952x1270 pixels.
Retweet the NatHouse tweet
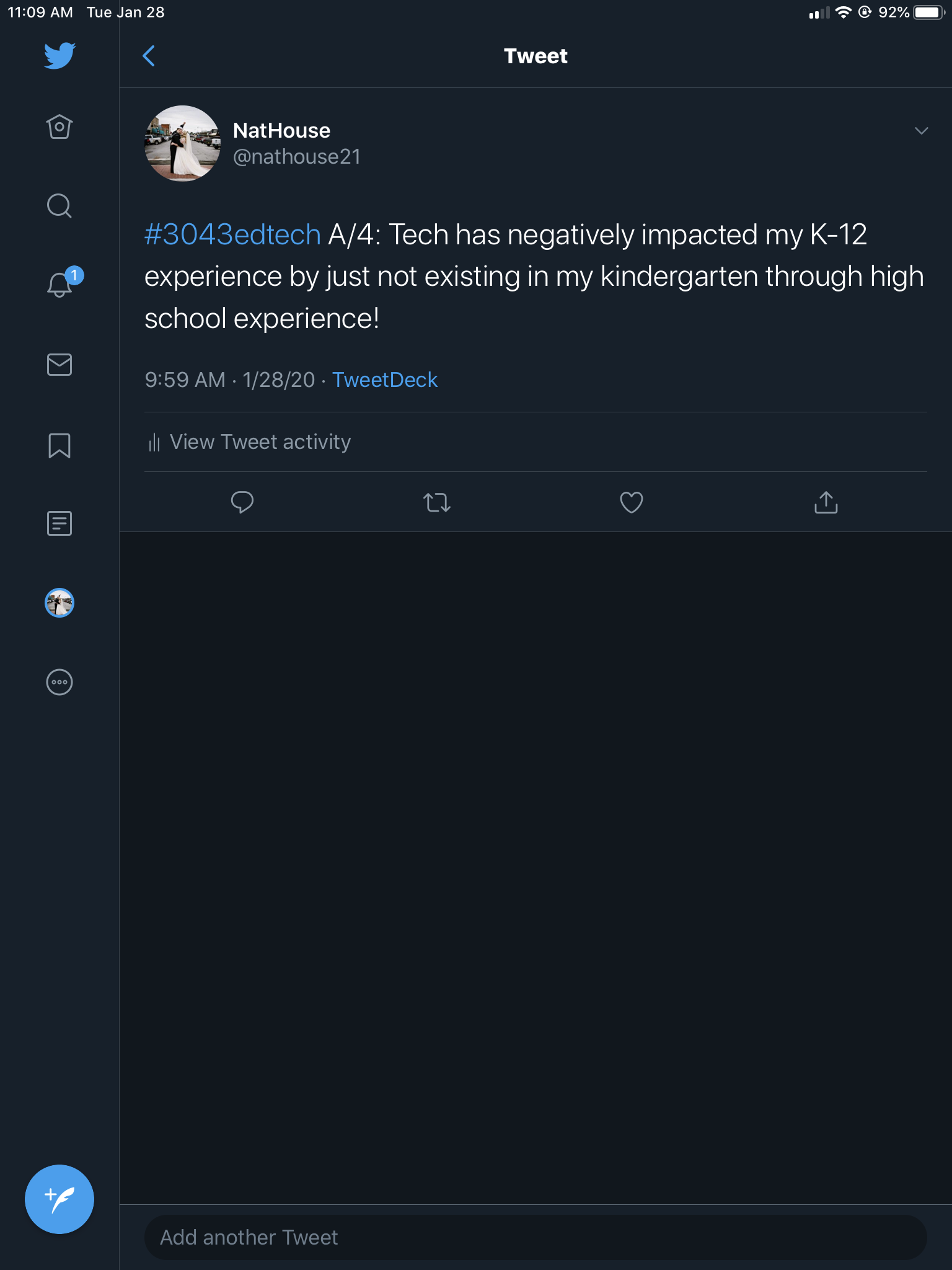point(436,502)
